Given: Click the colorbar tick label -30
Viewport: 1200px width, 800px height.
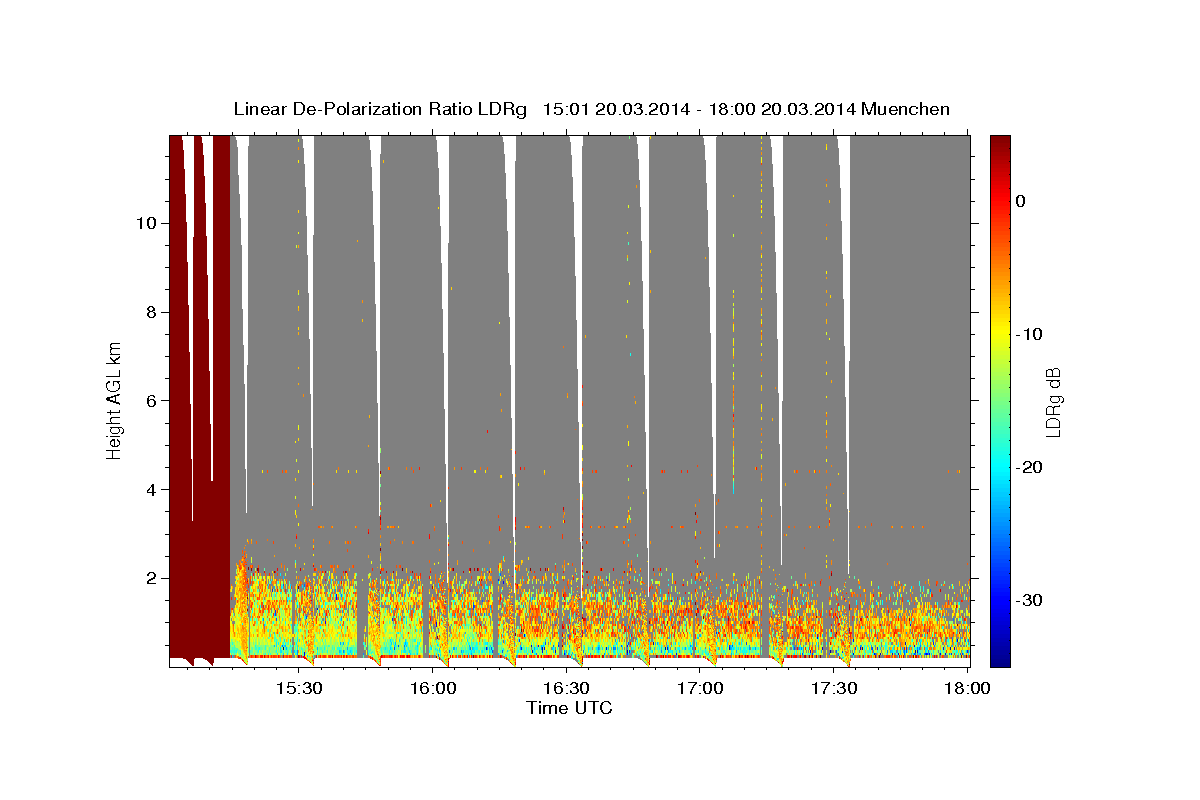Looking at the screenshot, I should click(x=1030, y=600).
